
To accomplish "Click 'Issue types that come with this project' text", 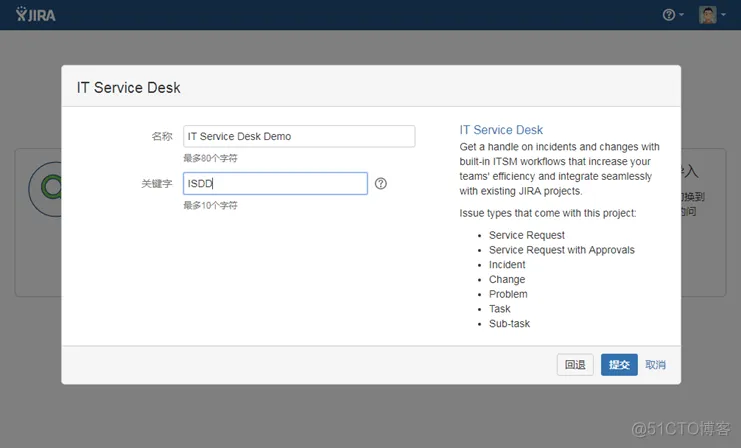I will pyautogui.click(x=548, y=213).
